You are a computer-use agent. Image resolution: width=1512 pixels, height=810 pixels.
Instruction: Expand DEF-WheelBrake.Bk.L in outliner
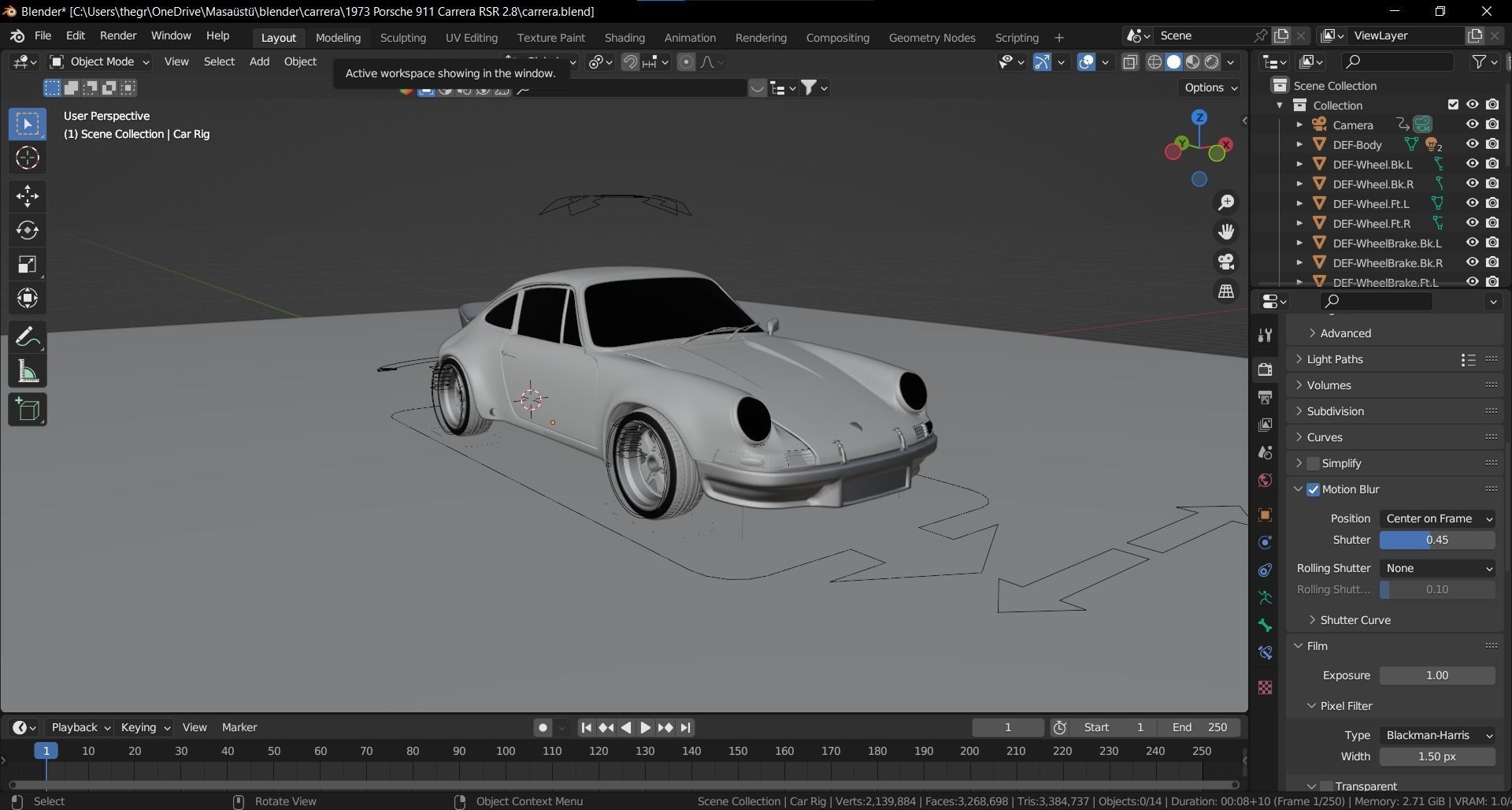pyautogui.click(x=1299, y=243)
